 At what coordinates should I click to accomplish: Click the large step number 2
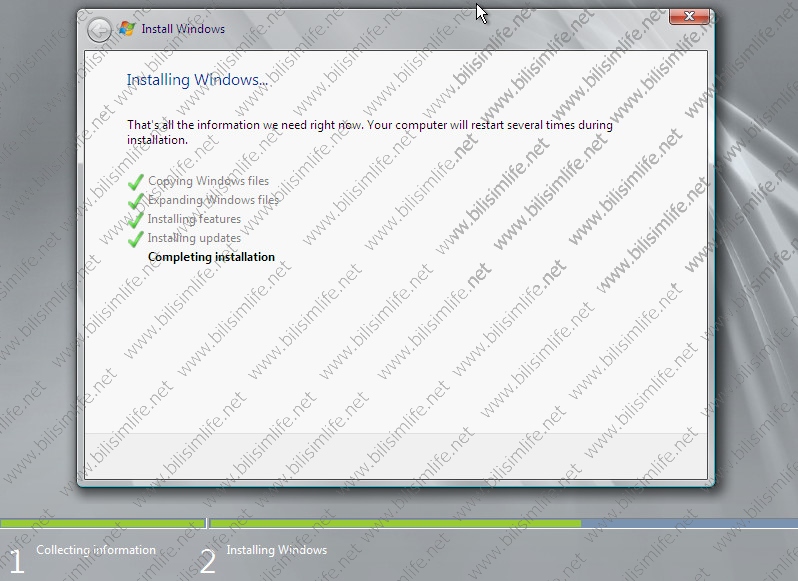pos(208,562)
